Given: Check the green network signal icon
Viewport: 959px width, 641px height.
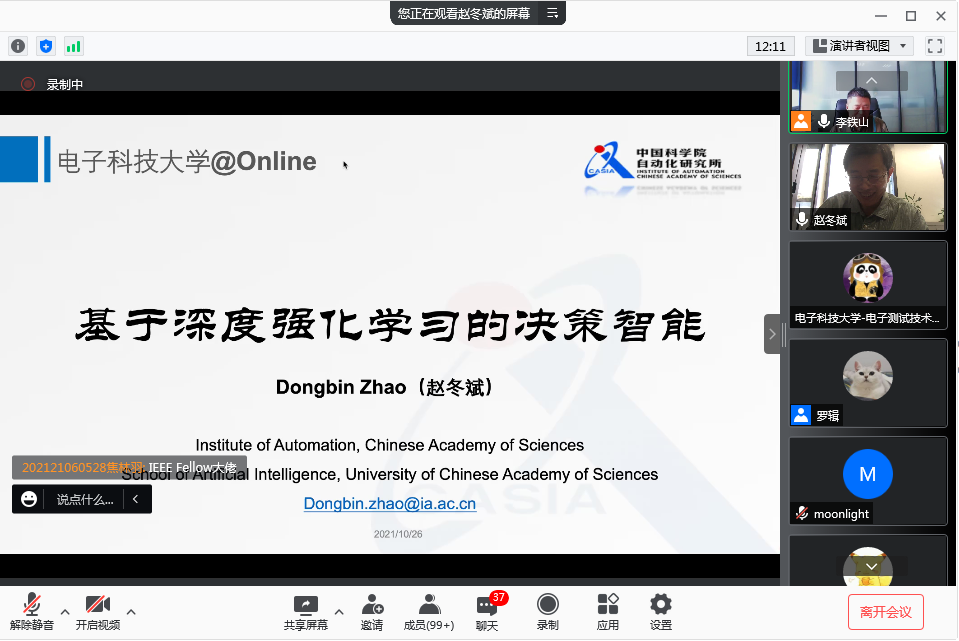Looking at the screenshot, I should click(73, 46).
